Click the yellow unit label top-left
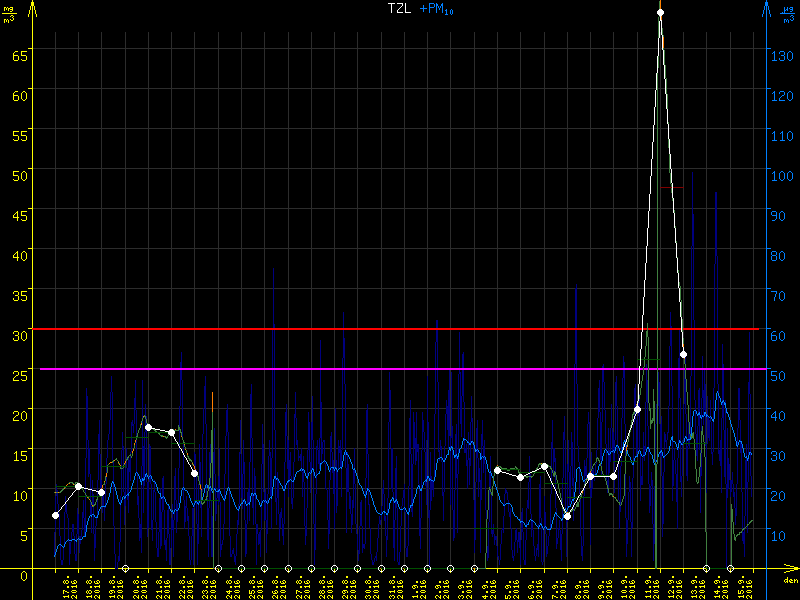This screenshot has height=600, width=800. (x=10, y=13)
